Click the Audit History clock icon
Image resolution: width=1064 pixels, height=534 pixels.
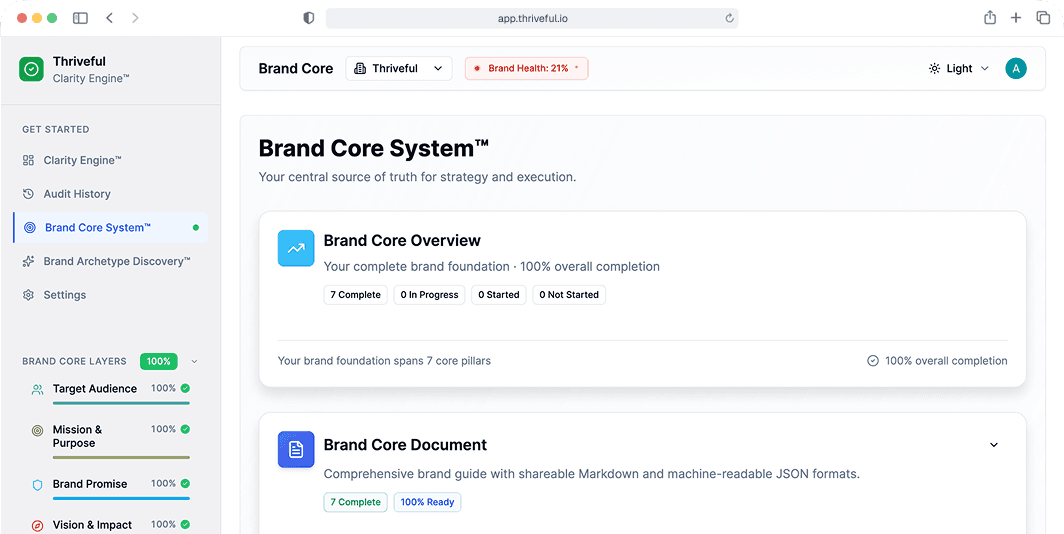[x=28, y=194]
